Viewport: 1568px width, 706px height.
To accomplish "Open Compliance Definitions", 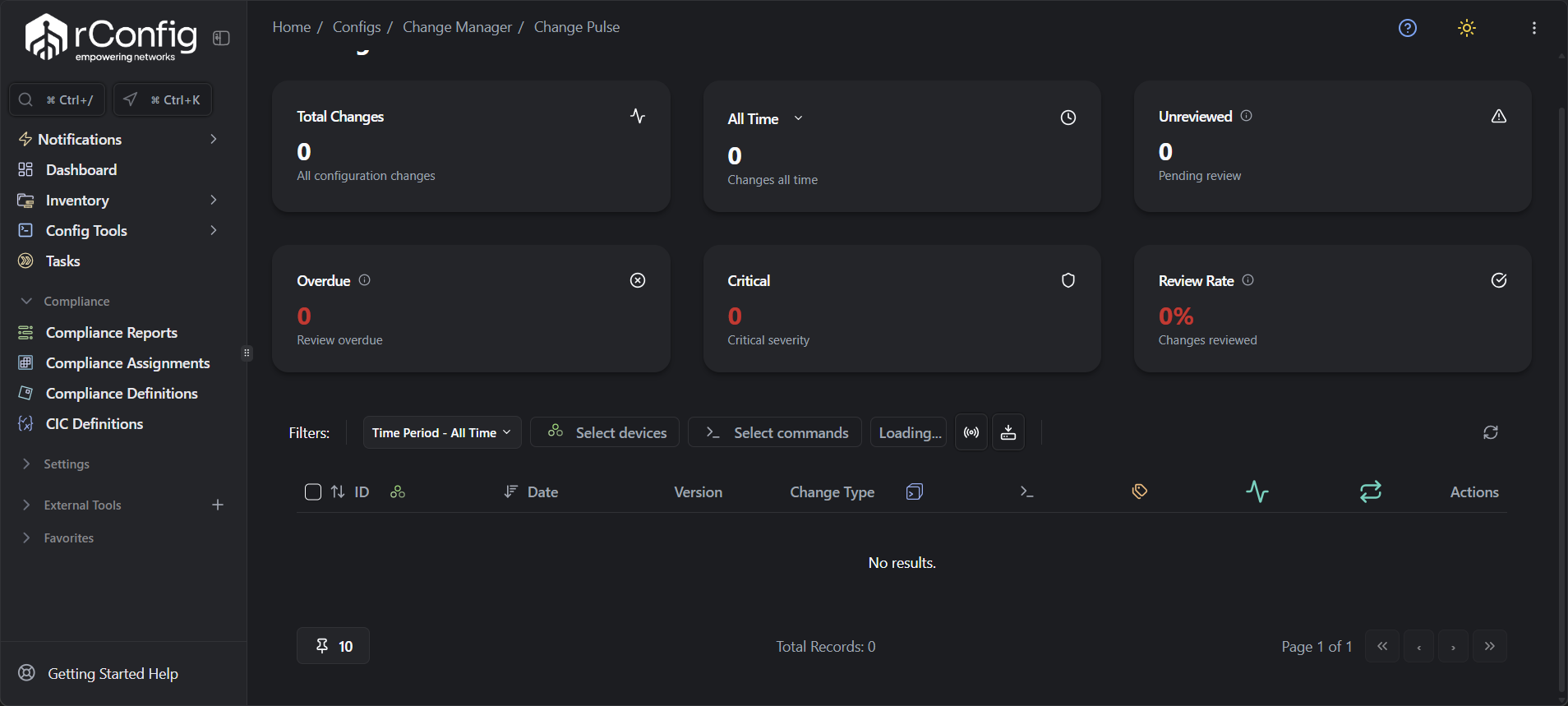I will coord(122,393).
